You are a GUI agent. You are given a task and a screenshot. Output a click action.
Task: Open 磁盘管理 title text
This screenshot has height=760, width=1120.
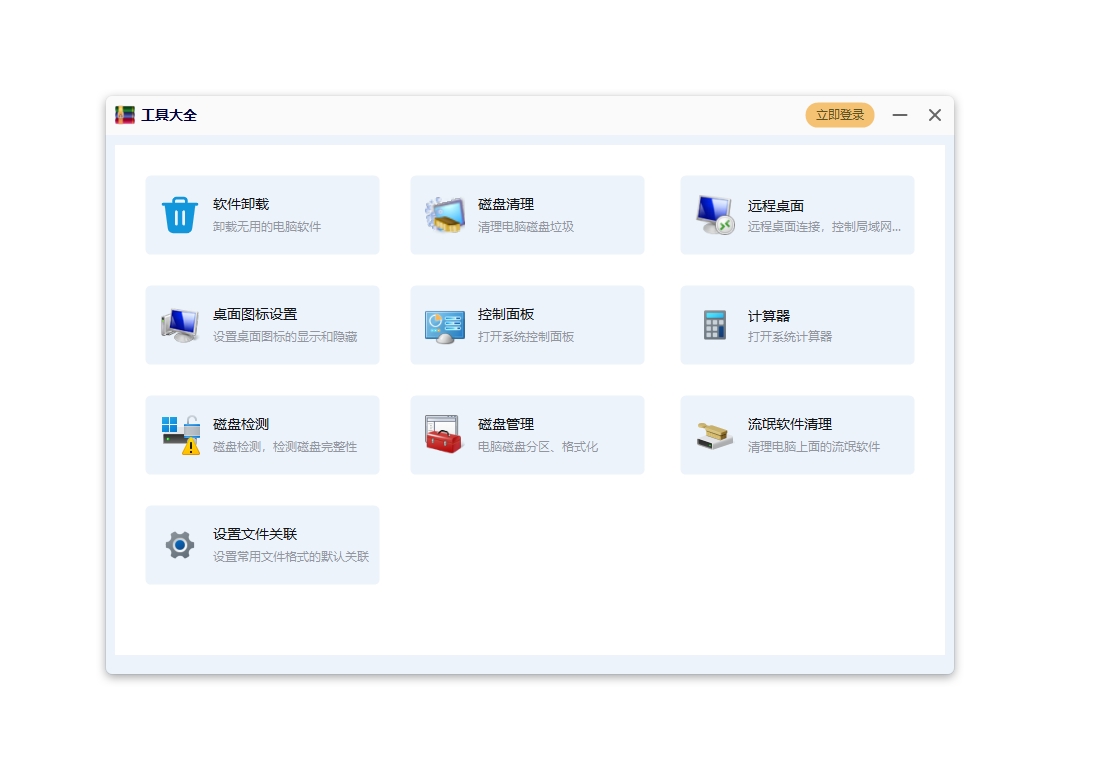pos(506,424)
